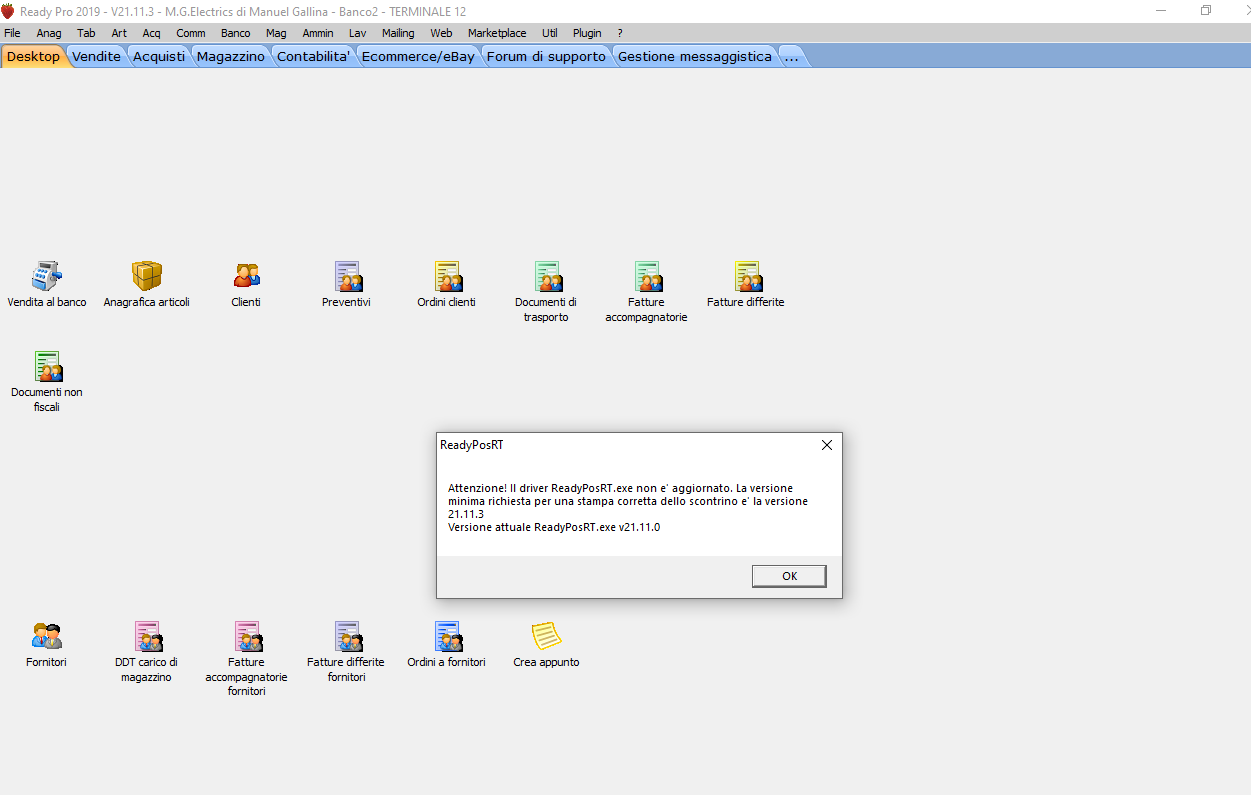Open the Ammin menu
The height and width of the screenshot is (795, 1251).
point(318,33)
